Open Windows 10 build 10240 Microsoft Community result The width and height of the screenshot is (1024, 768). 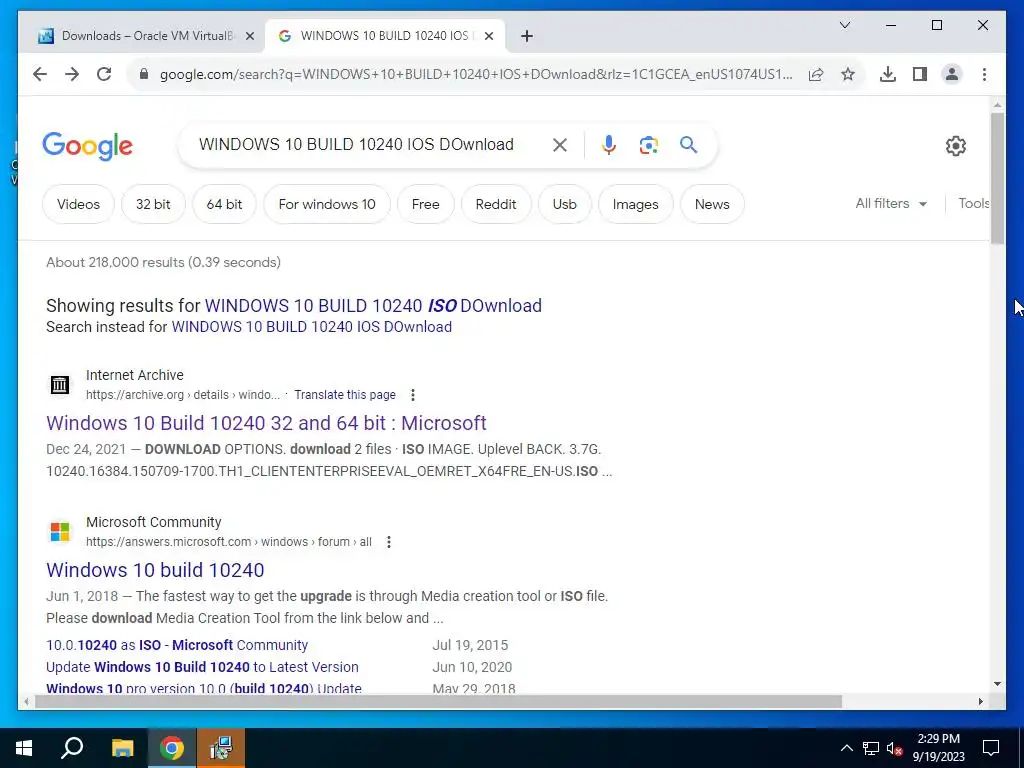click(155, 570)
